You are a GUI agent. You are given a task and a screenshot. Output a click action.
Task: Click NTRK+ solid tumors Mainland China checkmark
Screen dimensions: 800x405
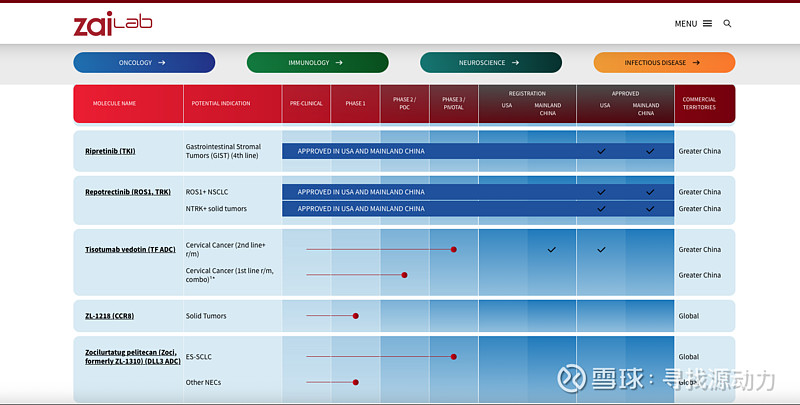[650, 209]
